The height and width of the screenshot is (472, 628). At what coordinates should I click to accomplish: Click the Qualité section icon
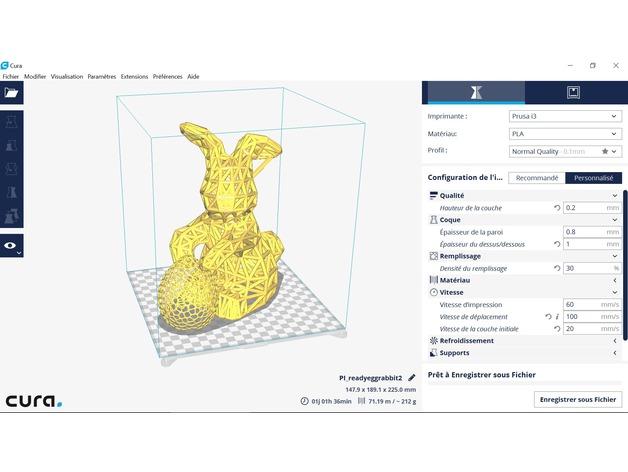tap(433, 196)
